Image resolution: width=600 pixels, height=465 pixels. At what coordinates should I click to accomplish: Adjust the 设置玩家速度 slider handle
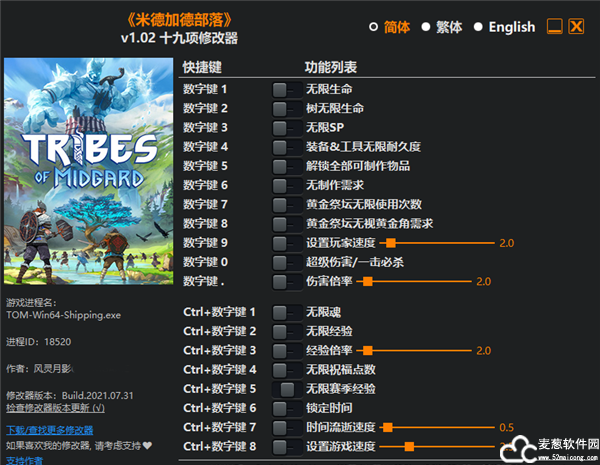pos(391,243)
